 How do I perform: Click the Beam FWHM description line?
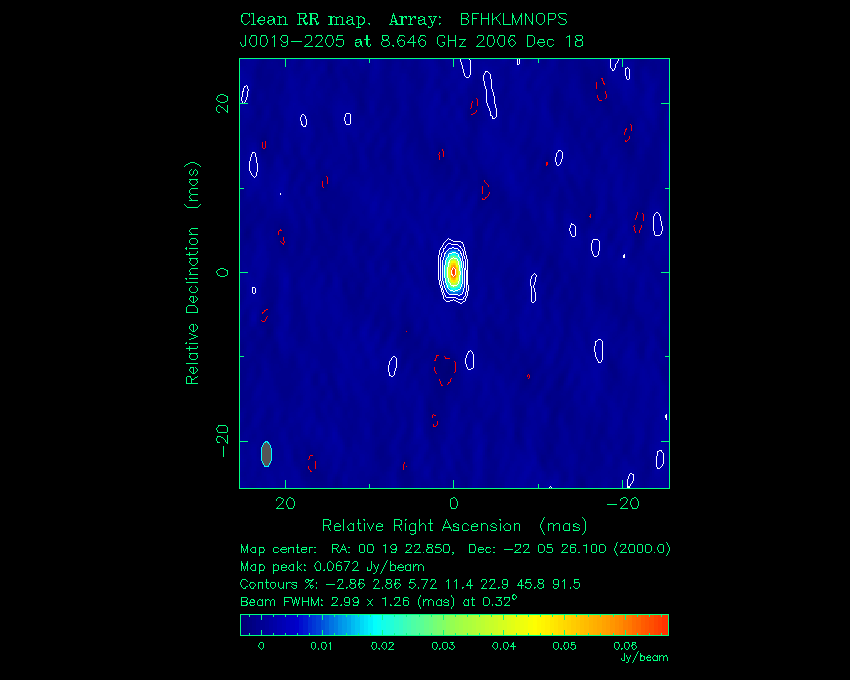pyautogui.click(x=378, y=601)
